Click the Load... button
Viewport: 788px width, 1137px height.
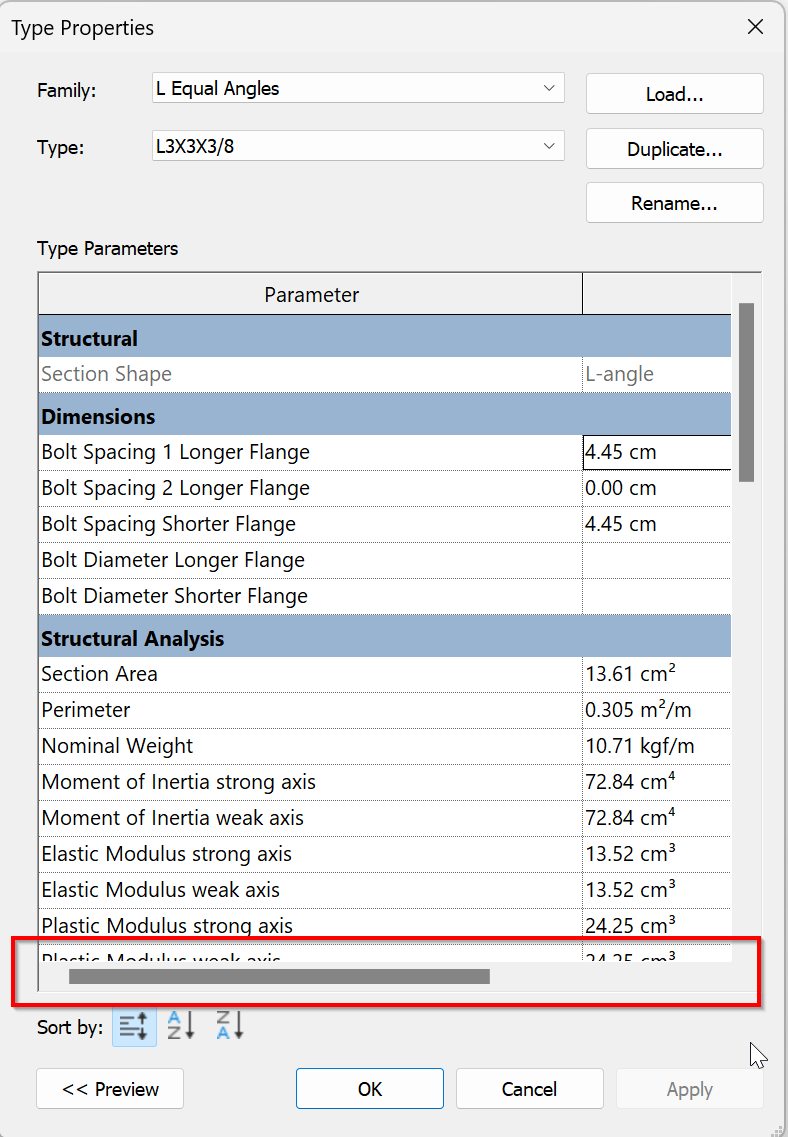coord(674,95)
